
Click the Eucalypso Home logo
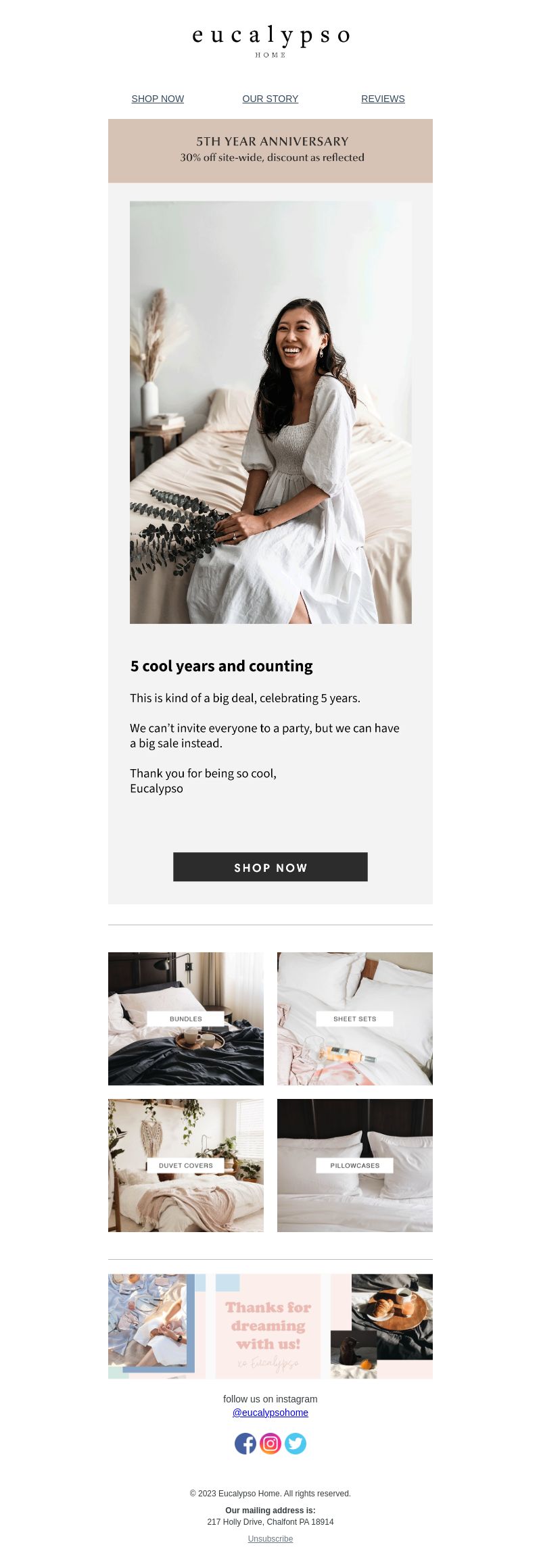270,41
